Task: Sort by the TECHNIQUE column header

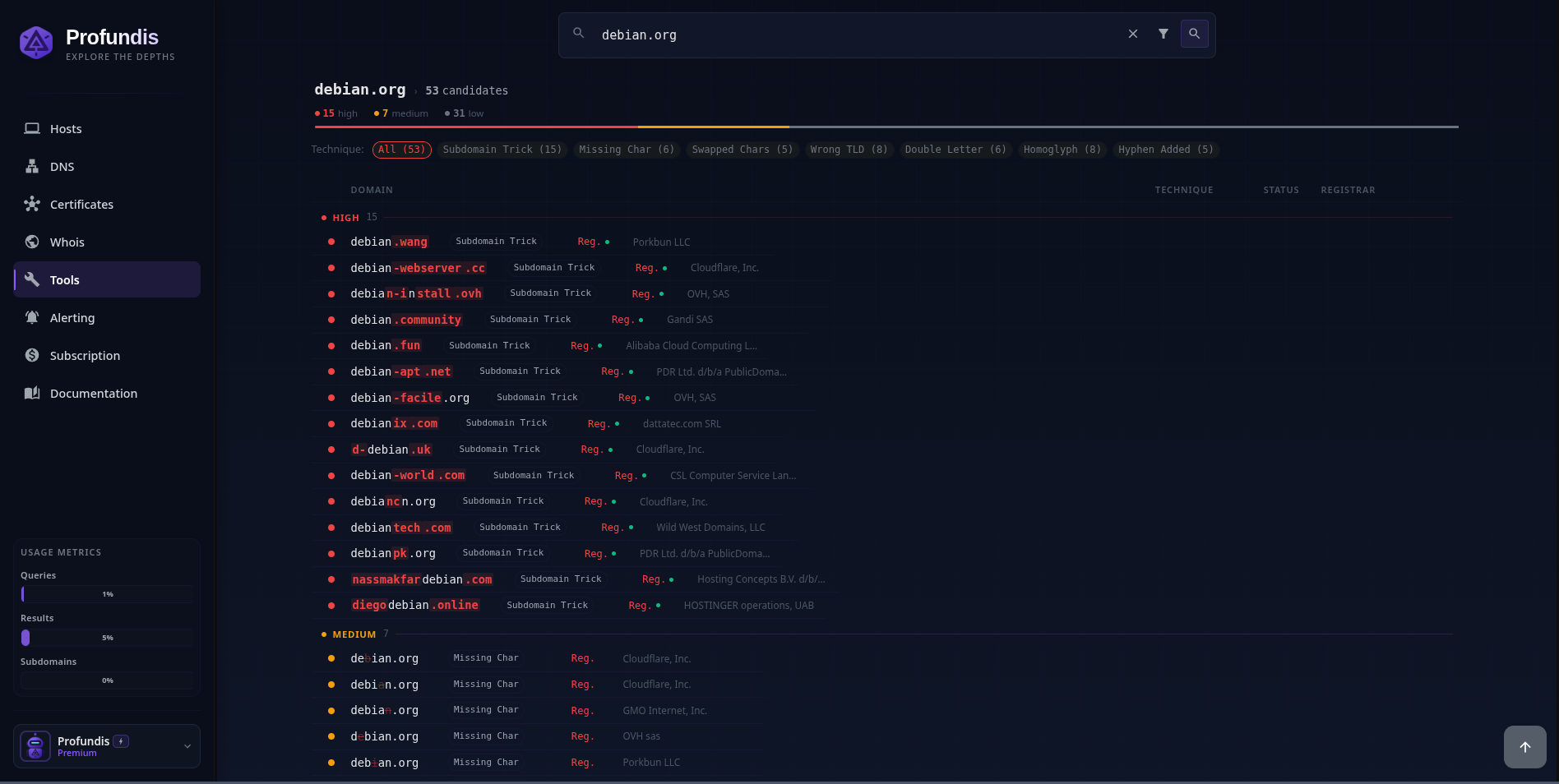Action: (x=1184, y=190)
